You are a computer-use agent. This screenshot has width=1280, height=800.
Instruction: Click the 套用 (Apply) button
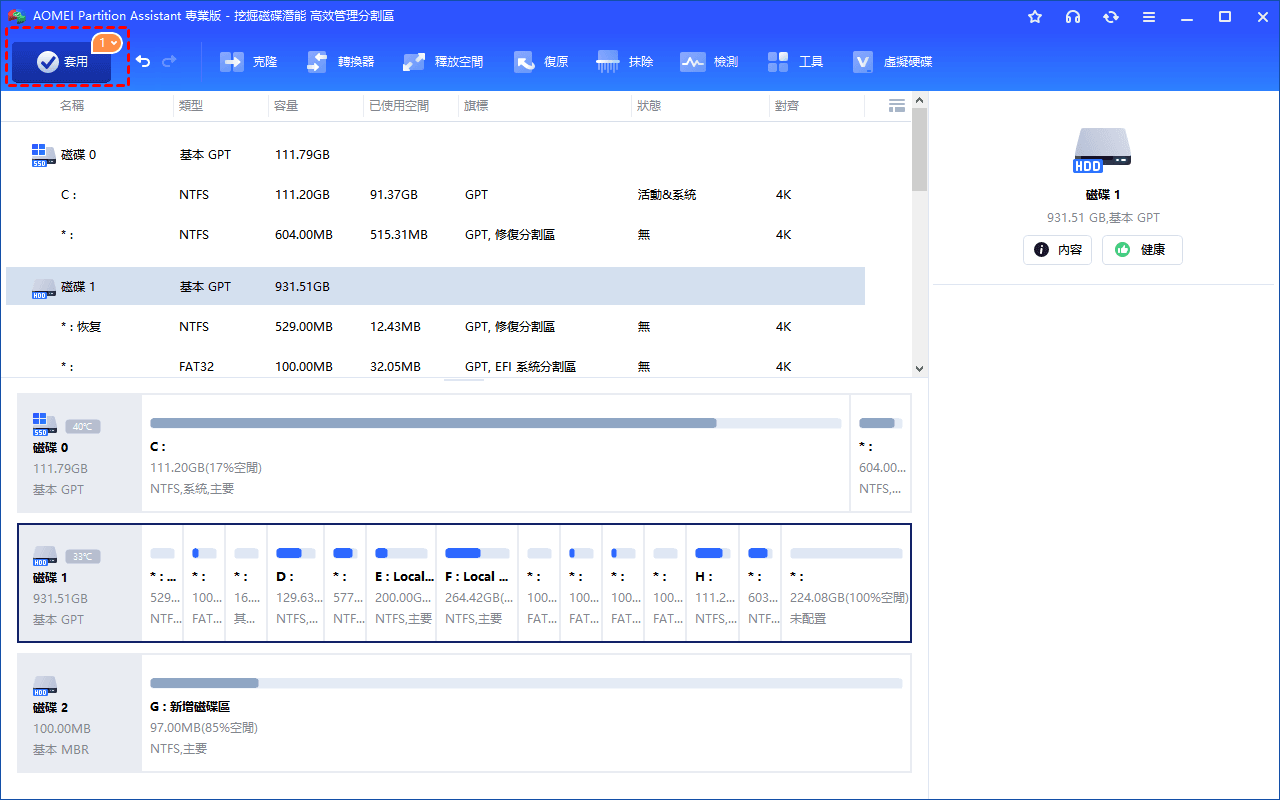[62, 62]
